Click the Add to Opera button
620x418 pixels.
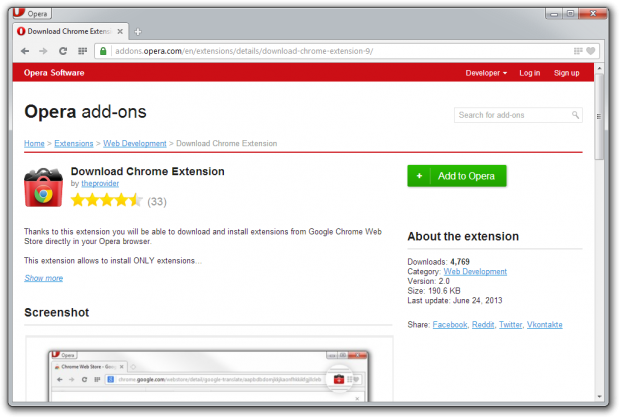click(457, 176)
